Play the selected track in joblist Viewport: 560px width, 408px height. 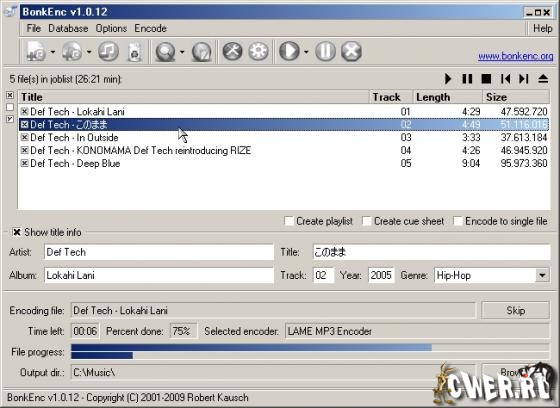coord(448,79)
